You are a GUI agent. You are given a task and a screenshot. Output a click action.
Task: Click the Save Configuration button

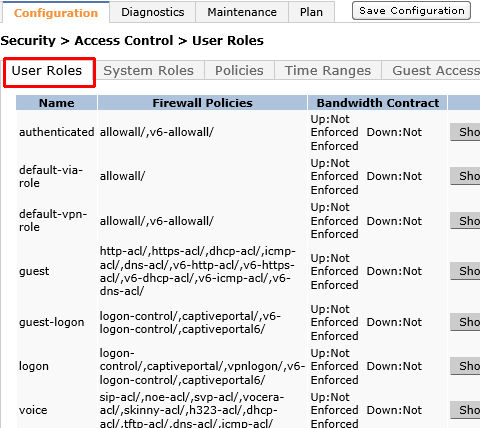[x=411, y=11]
